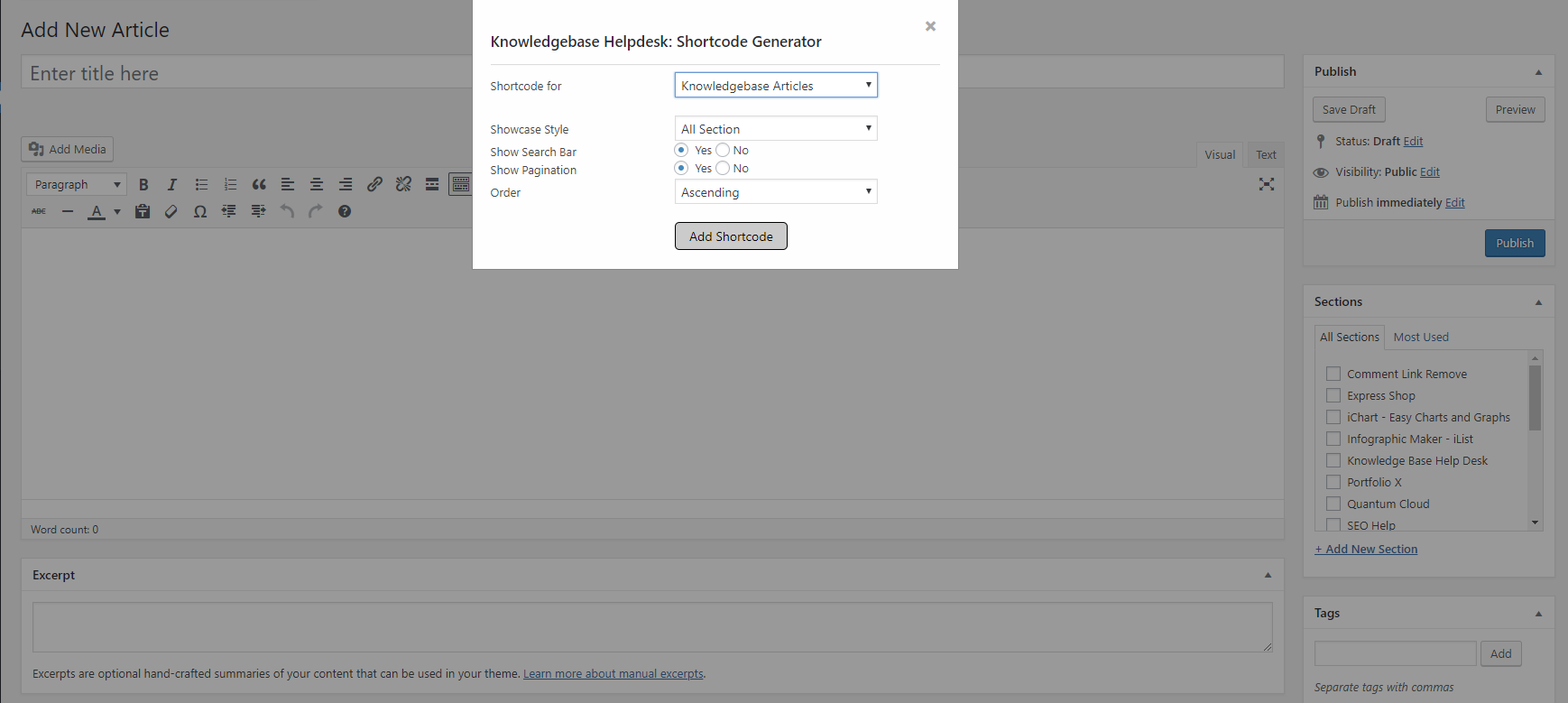Screen dimensions: 1568x703
Task: Open the special character omega picker
Action: [200, 211]
